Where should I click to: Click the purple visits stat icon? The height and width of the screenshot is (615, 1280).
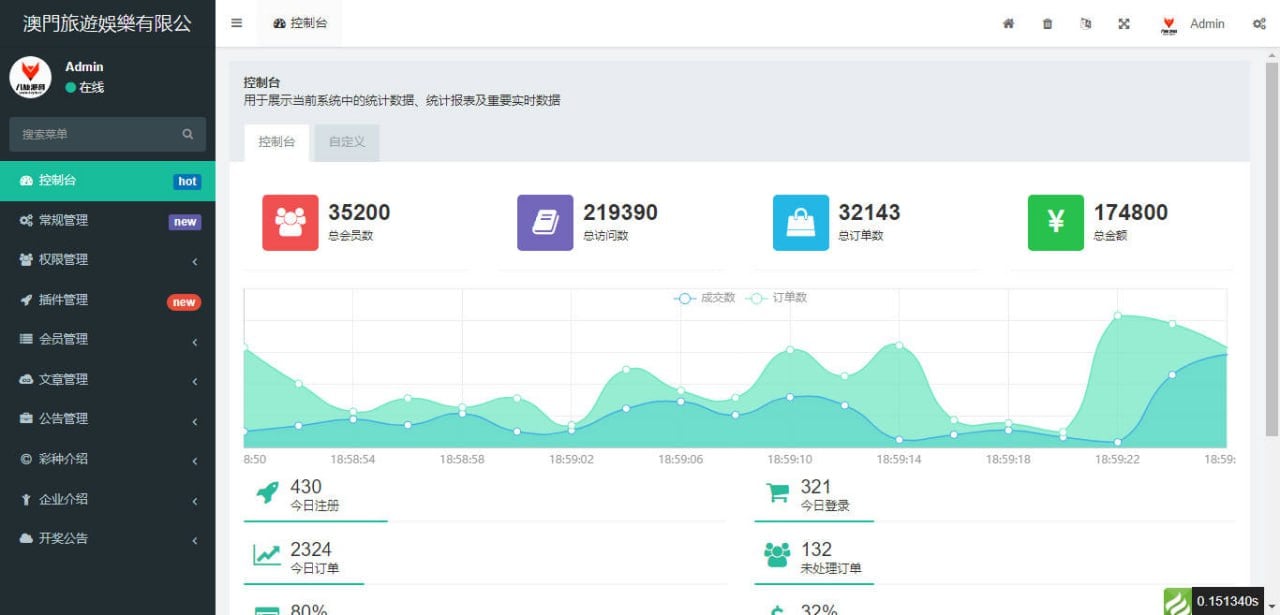[545, 222]
